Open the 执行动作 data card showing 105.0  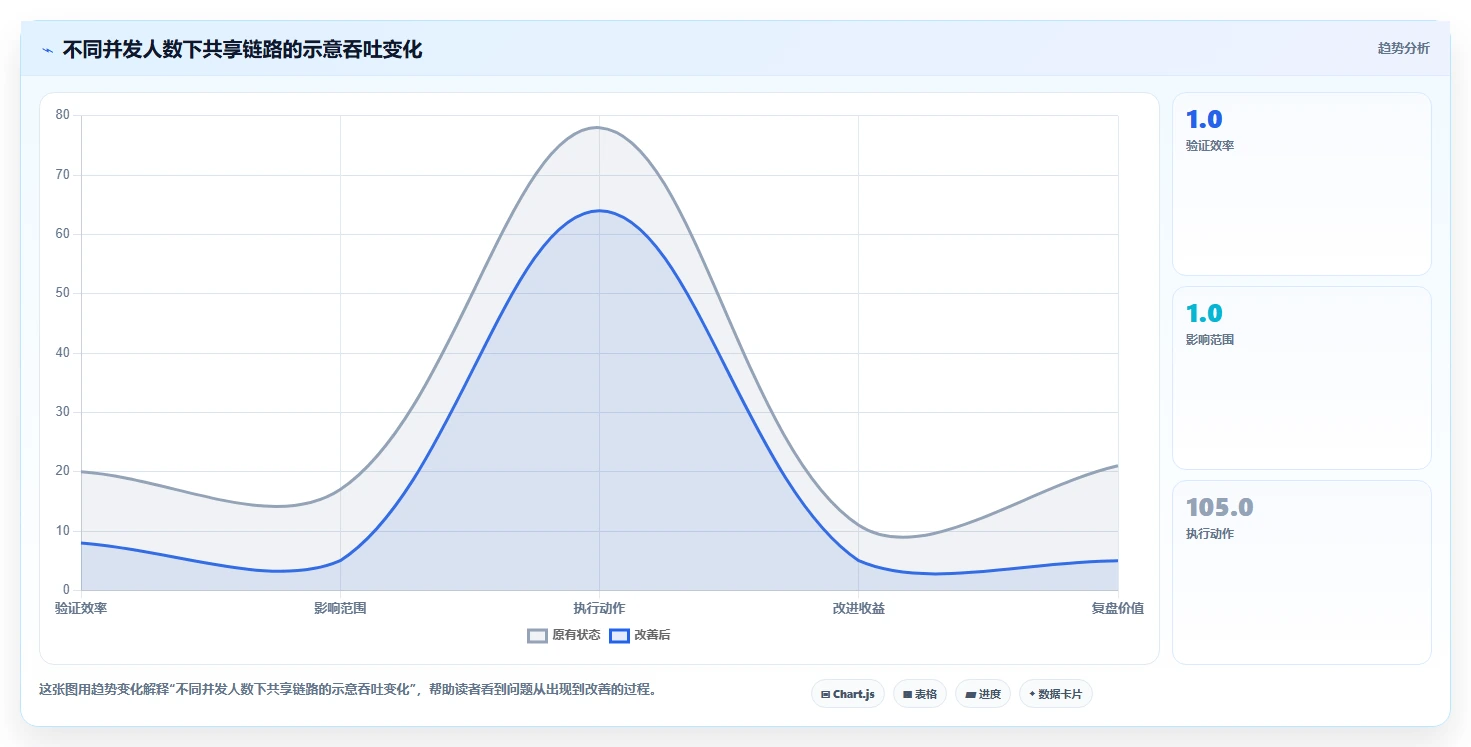(1301, 572)
